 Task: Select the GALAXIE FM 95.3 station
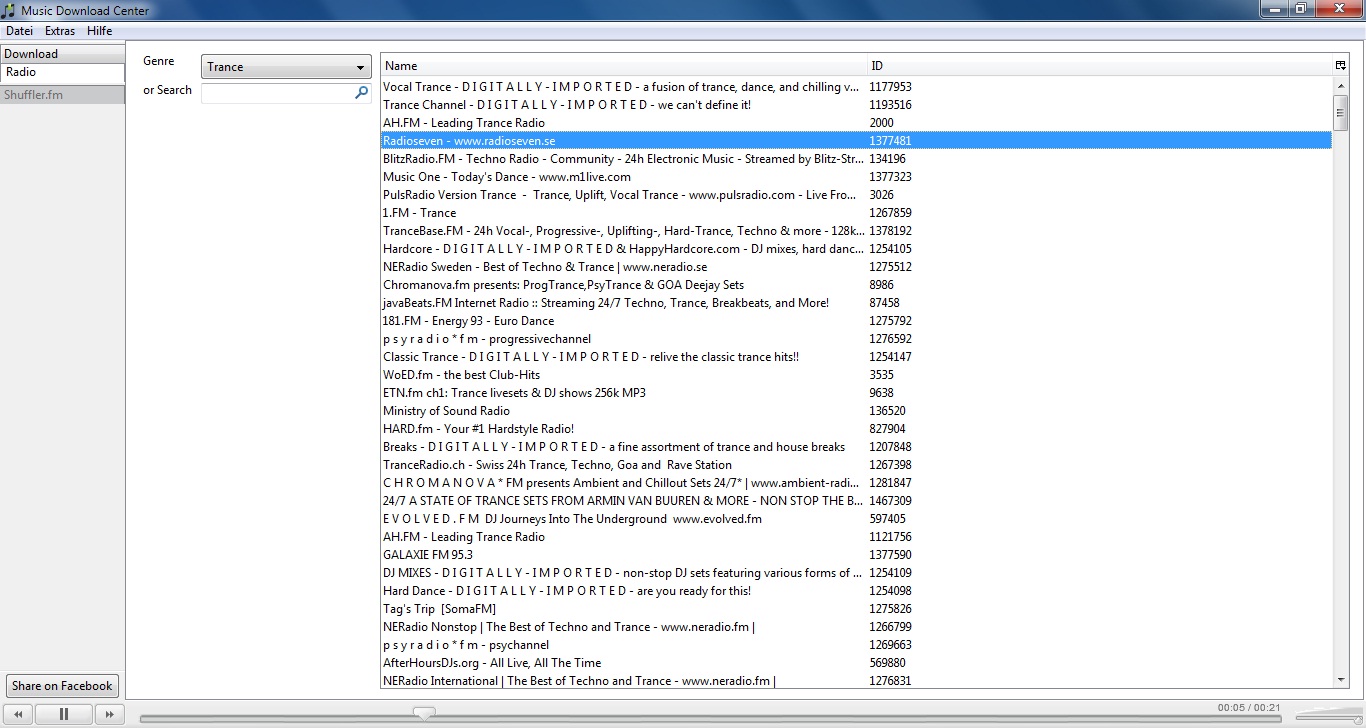[x=857, y=555]
